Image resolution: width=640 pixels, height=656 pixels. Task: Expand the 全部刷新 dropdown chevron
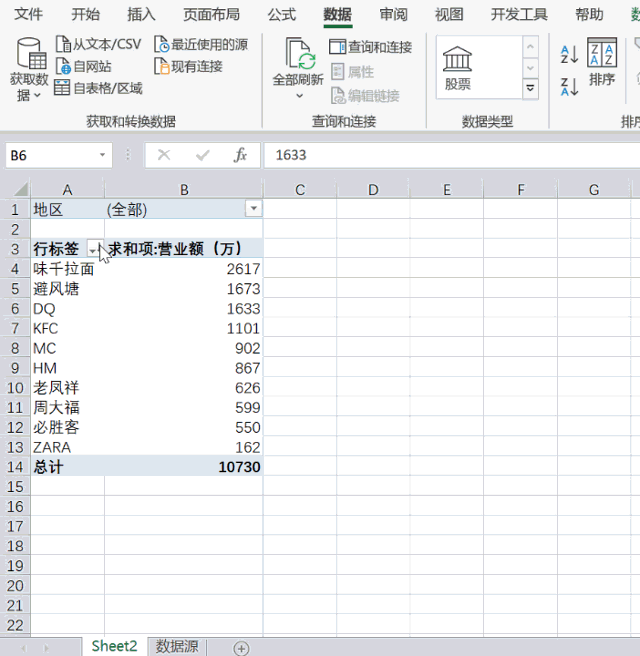click(300, 96)
